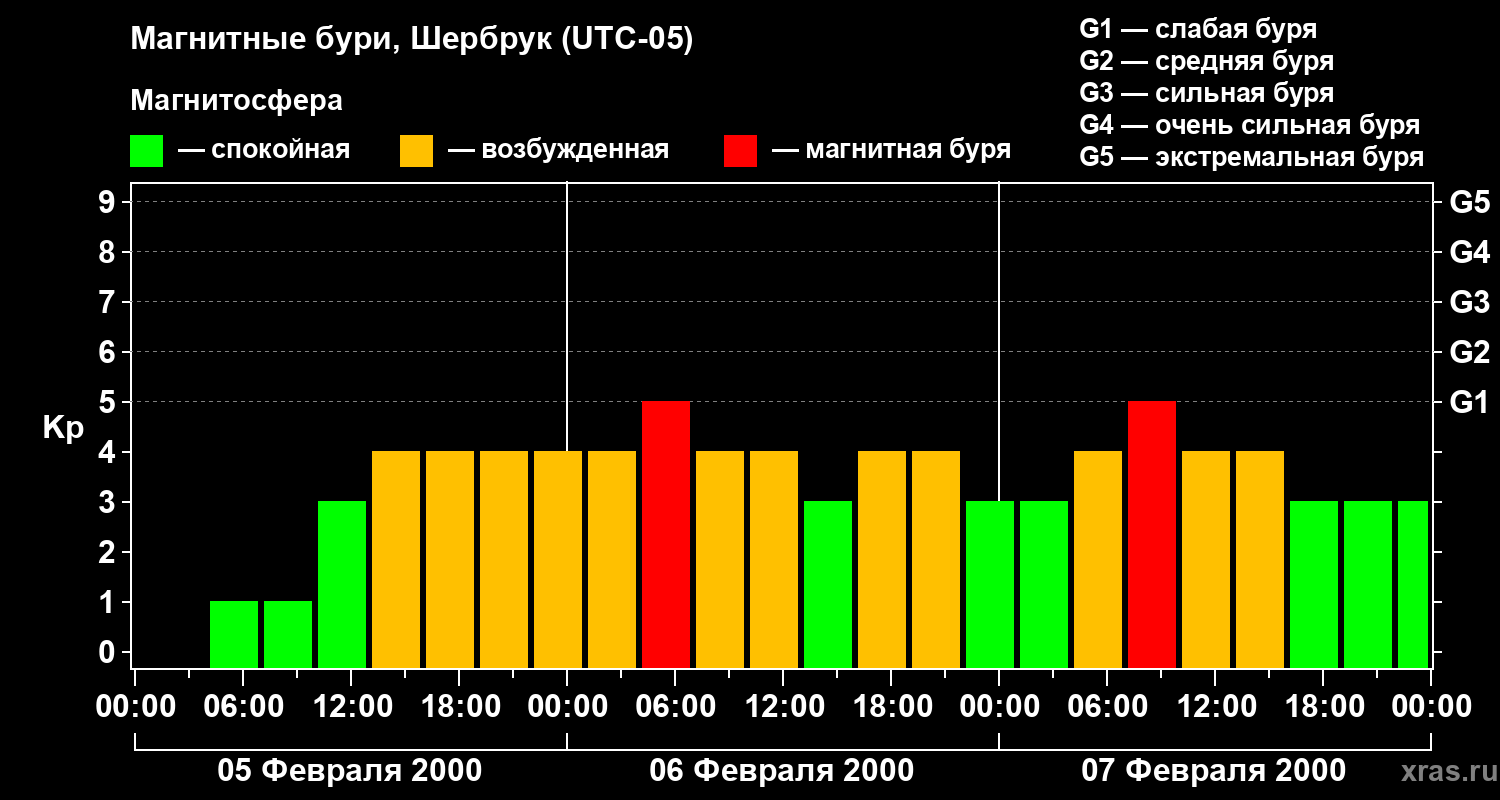Click the 06:00 time label for 05 Февраля
The height and width of the screenshot is (800, 1500).
tap(243, 707)
